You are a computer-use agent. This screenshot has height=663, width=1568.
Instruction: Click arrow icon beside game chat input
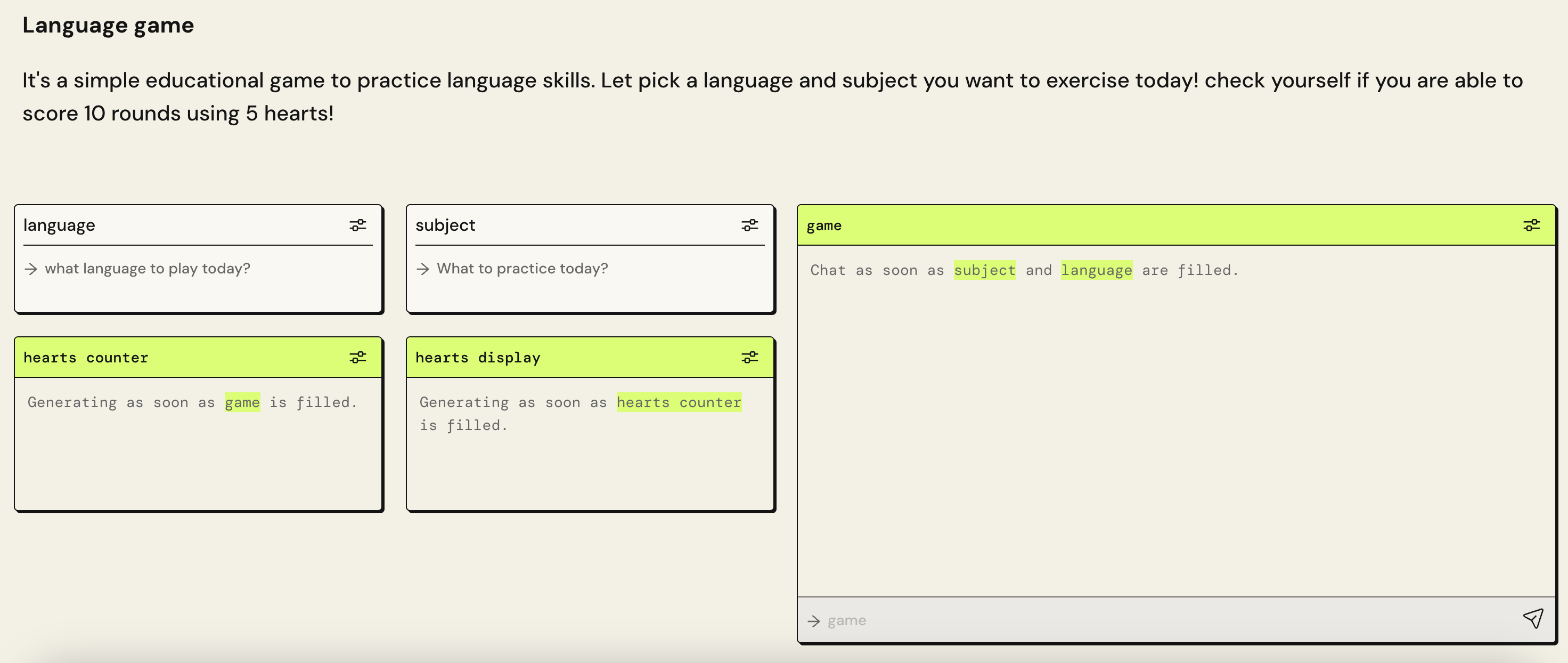coord(814,621)
